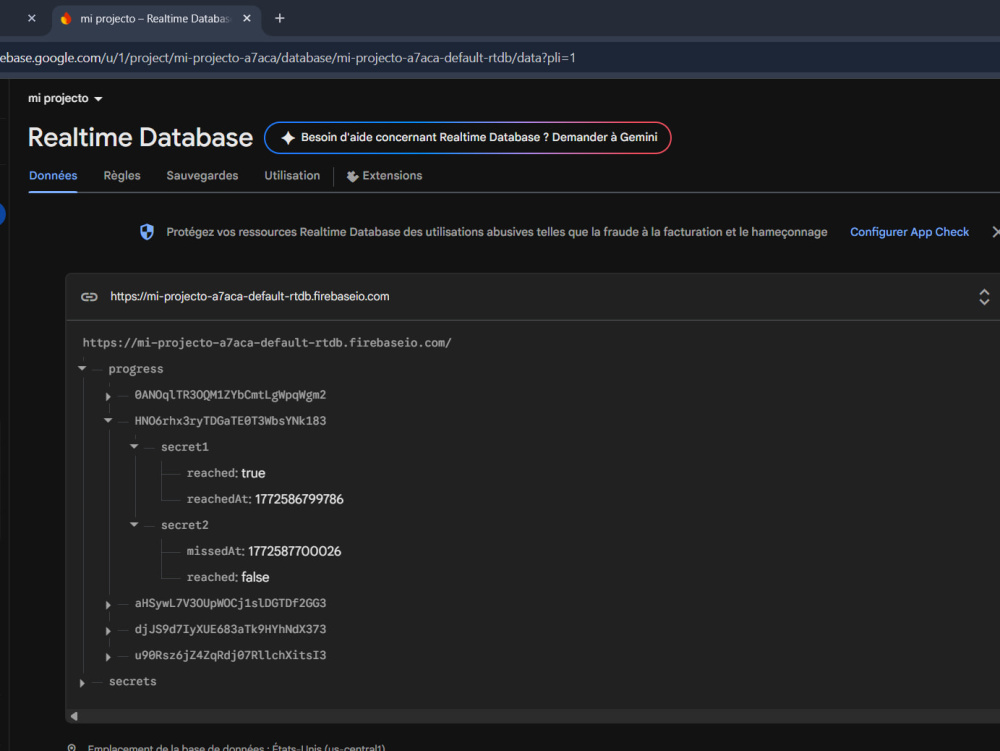
Task: Expand the secrets node
Action: pos(82,683)
